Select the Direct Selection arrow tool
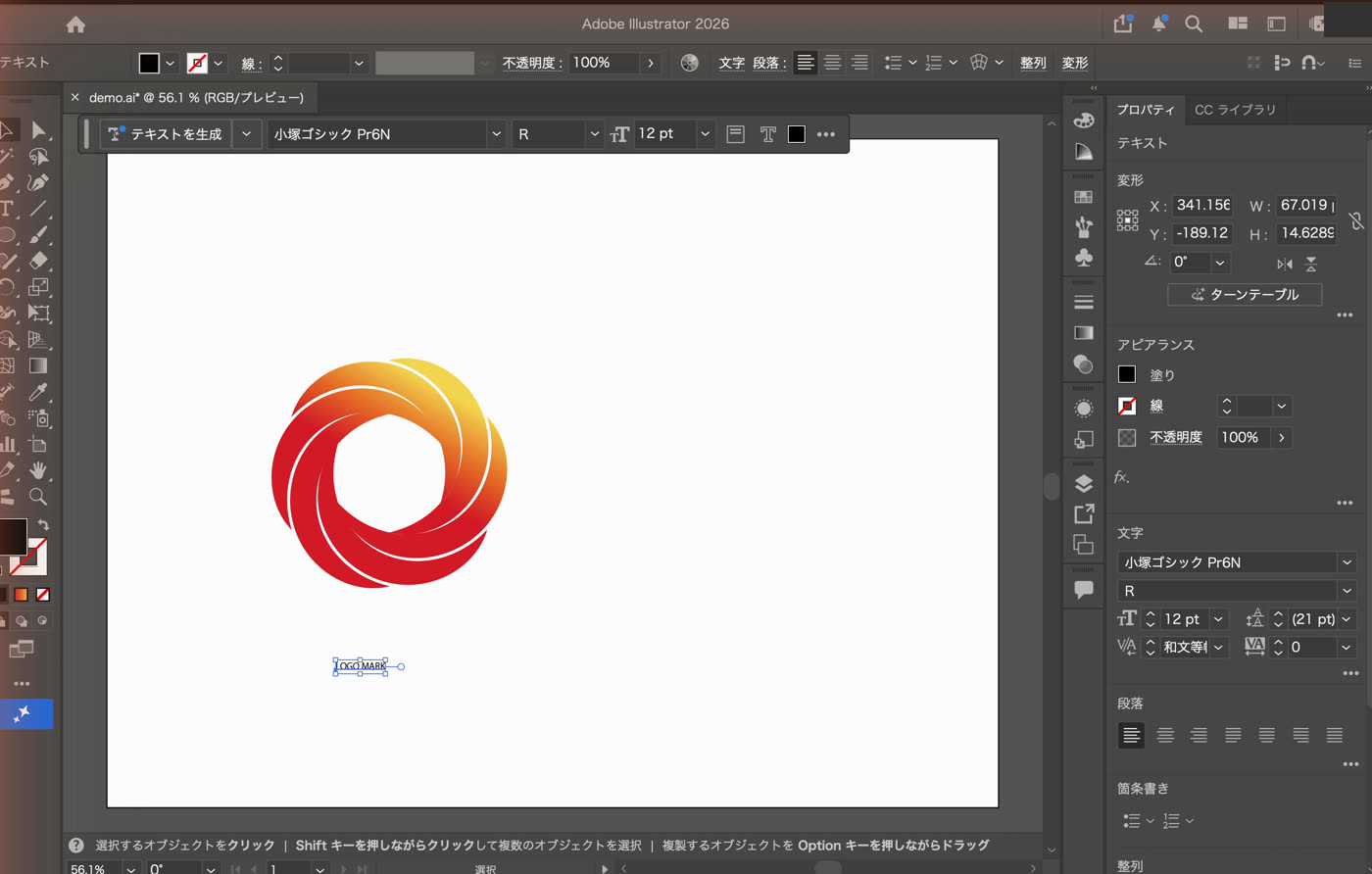Viewport: 1372px width, 874px height. 39,130
